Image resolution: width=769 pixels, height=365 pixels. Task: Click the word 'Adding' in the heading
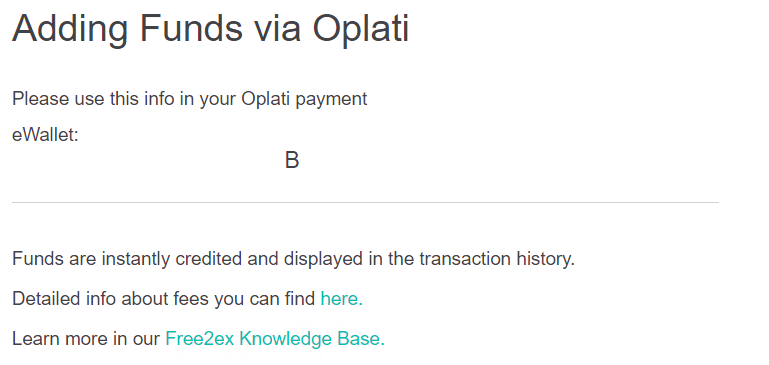click(70, 29)
